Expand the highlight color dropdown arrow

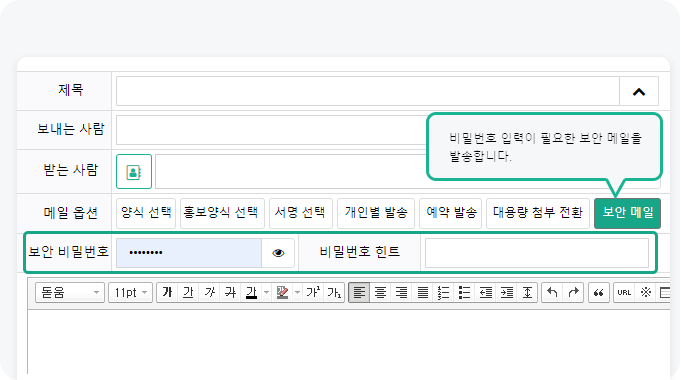pos(298,292)
